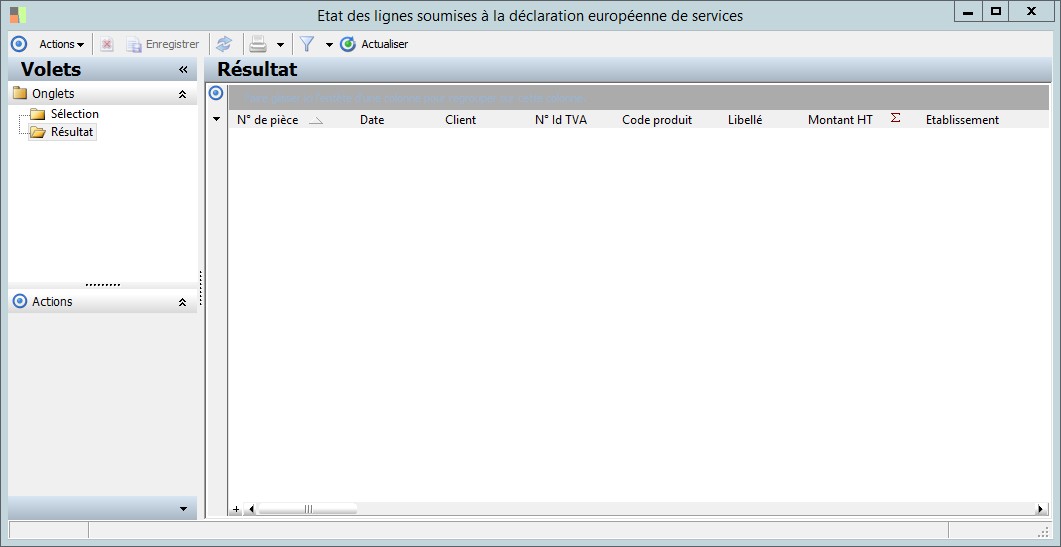Image resolution: width=1061 pixels, height=547 pixels.
Task: Click the N° Id TVA column header
Action: click(x=561, y=120)
